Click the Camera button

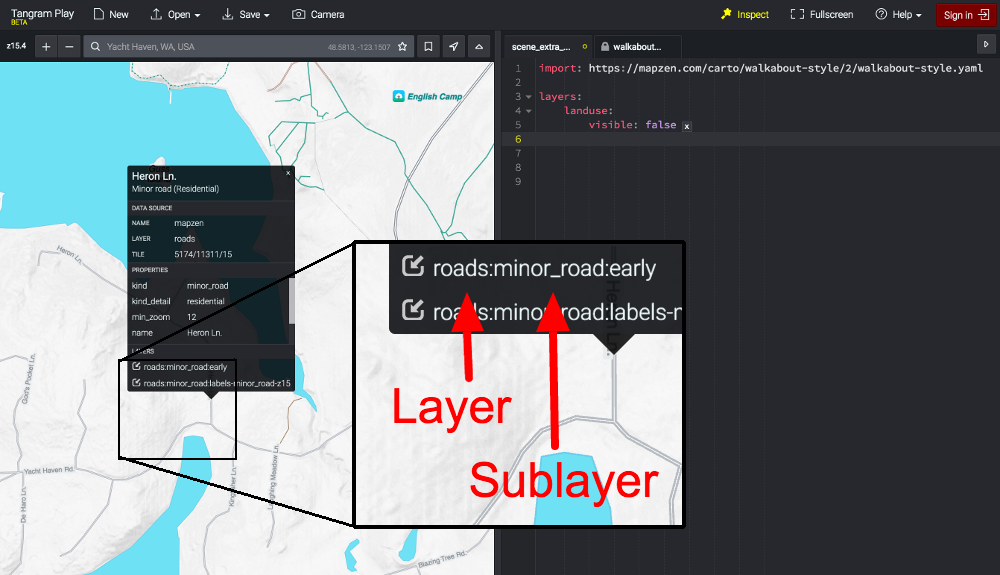318,14
